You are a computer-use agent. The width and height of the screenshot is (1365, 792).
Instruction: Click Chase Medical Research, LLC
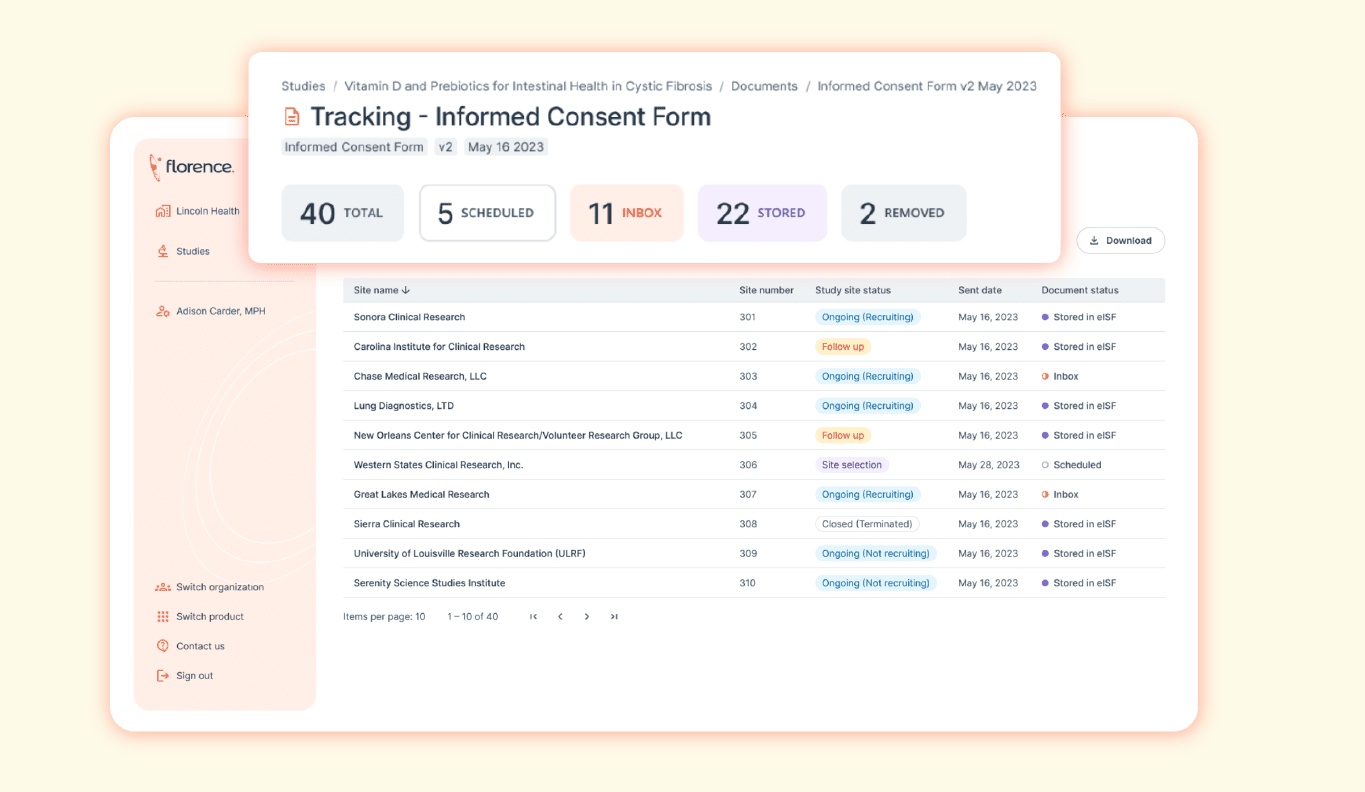click(x=420, y=376)
